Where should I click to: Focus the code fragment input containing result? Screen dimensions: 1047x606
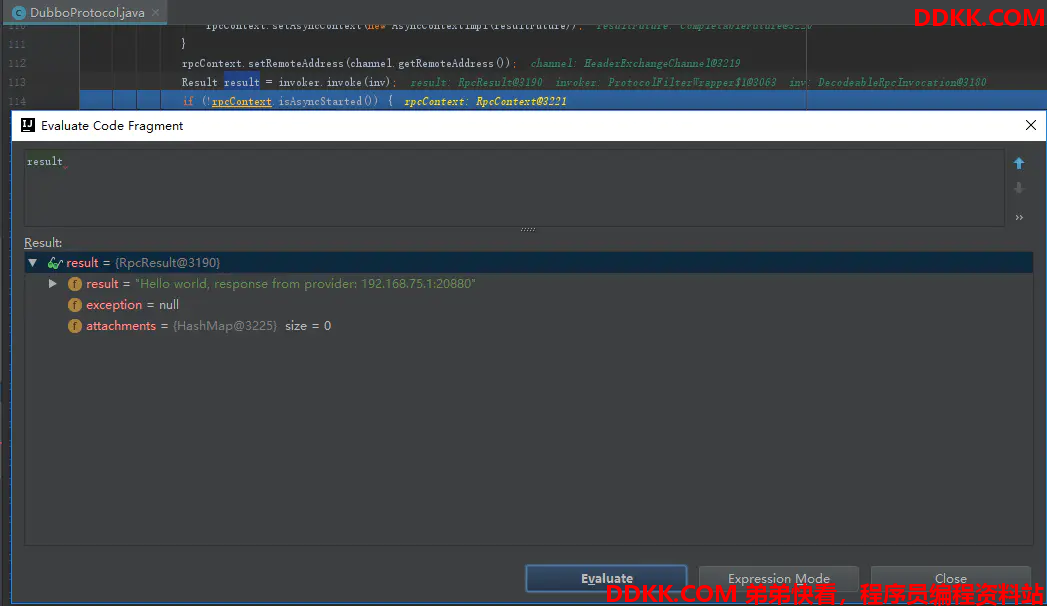(x=514, y=188)
